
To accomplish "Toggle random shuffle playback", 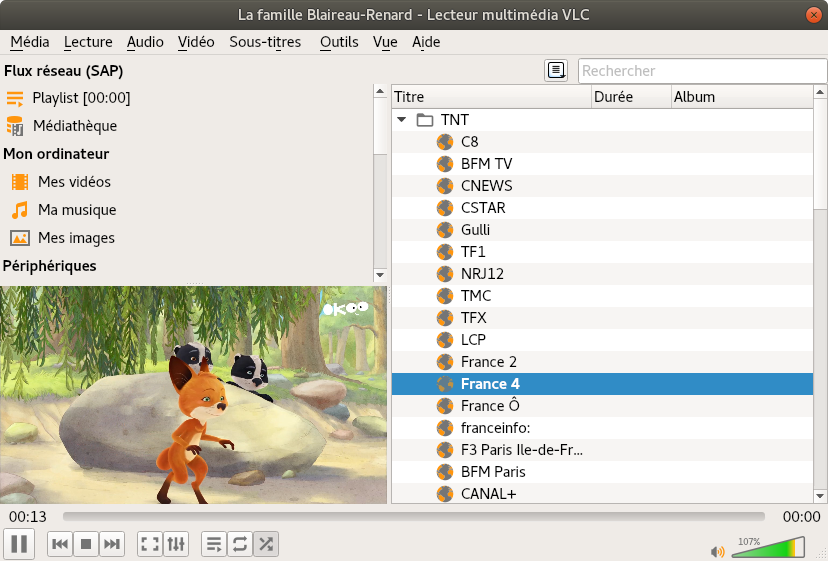I will coord(266,544).
